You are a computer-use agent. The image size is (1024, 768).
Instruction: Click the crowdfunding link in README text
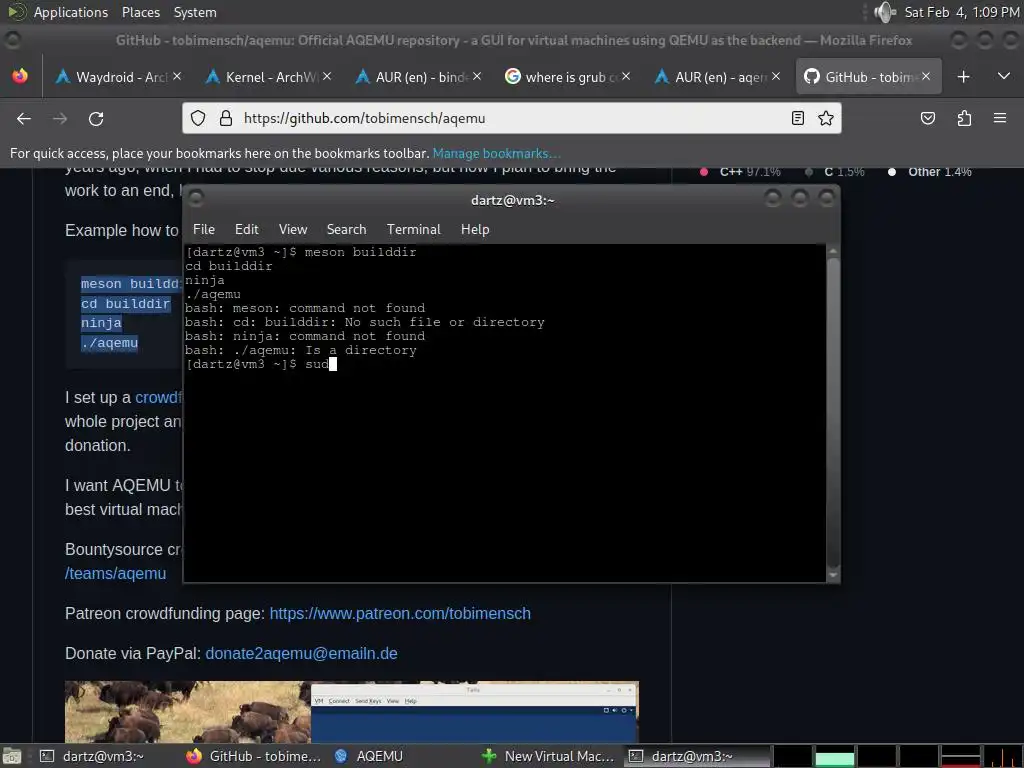[158, 397]
